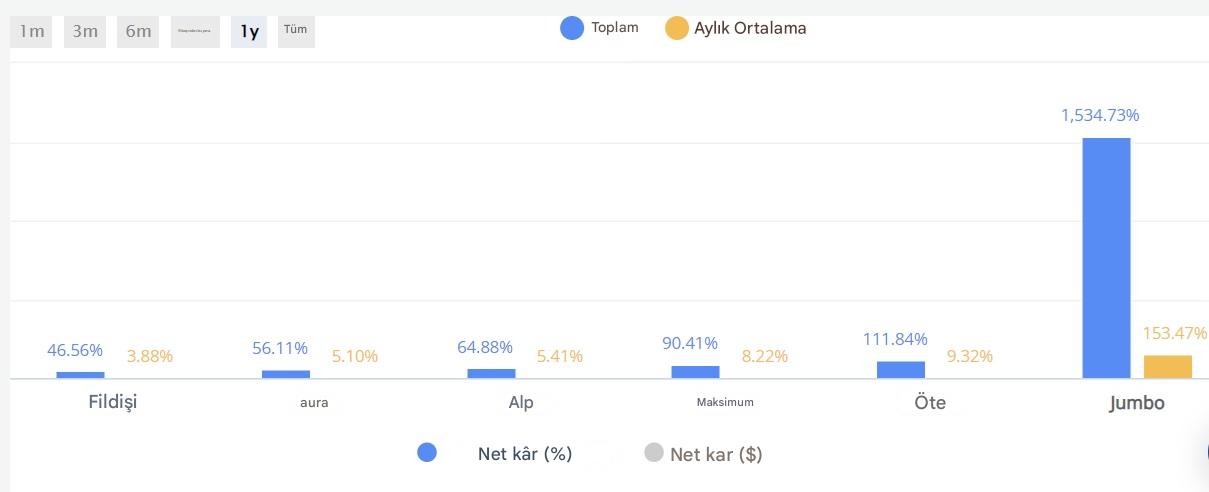Click the Alp category label

[521, 403]
